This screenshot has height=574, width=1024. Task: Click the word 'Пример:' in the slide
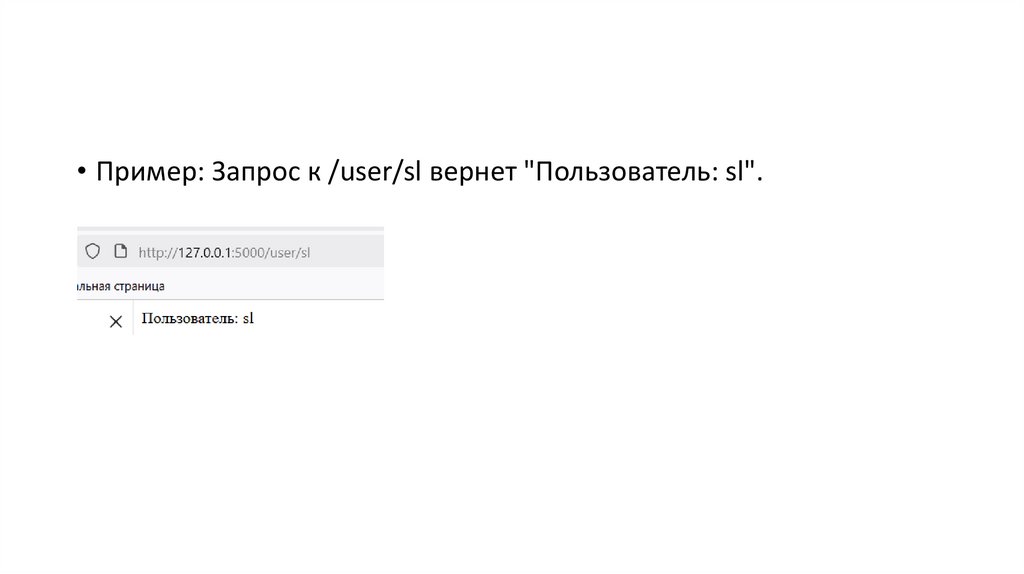coord(150,173)
